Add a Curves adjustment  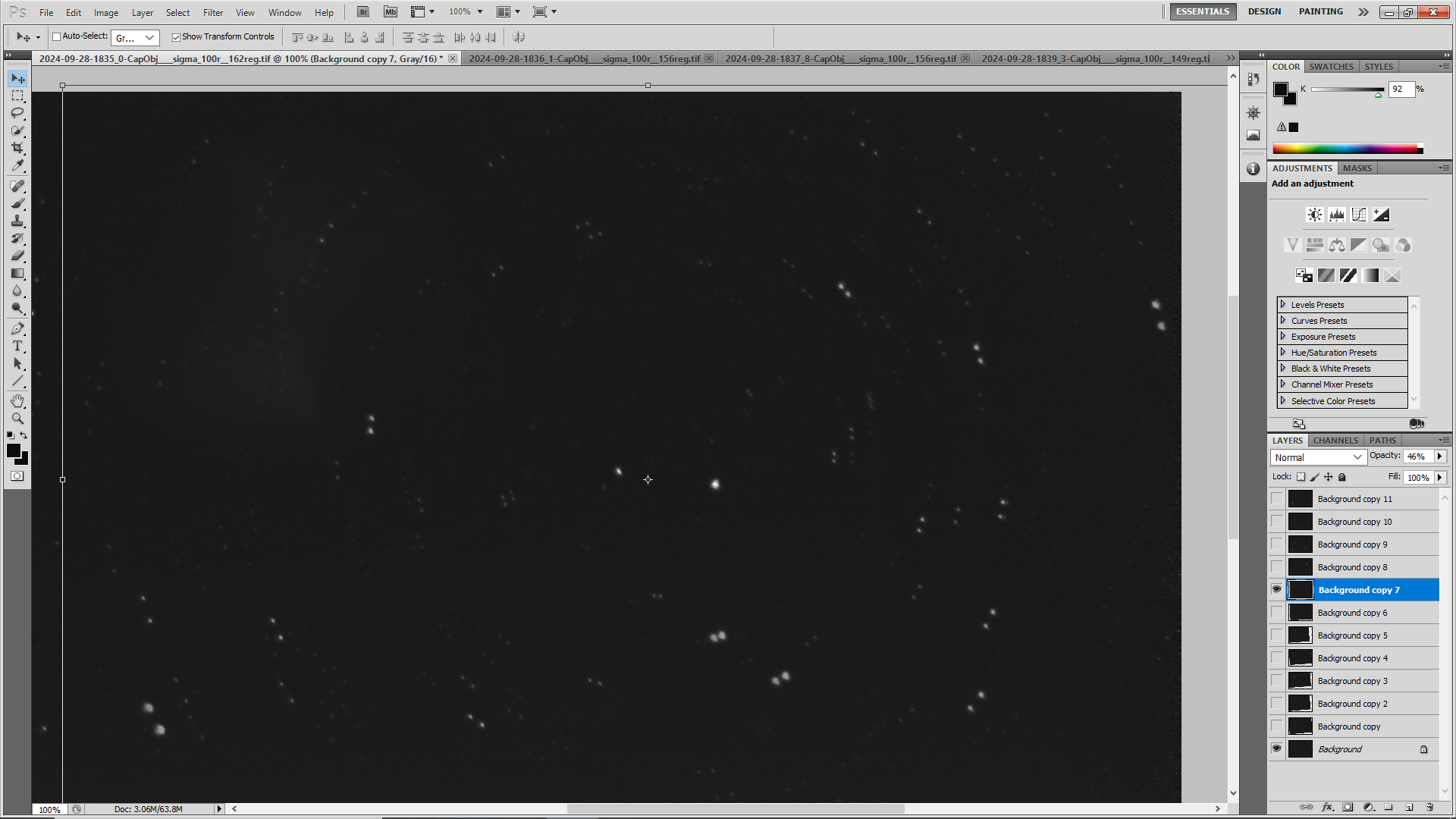(1359, 215)
